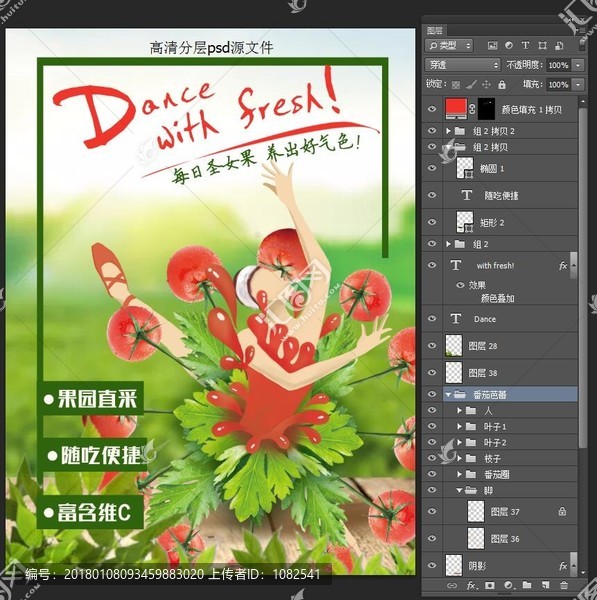Image resolution: width=597 pixels, height=600 pixels.
Task: Create new layer icon at panel bottom
Action: coord(545,585)
